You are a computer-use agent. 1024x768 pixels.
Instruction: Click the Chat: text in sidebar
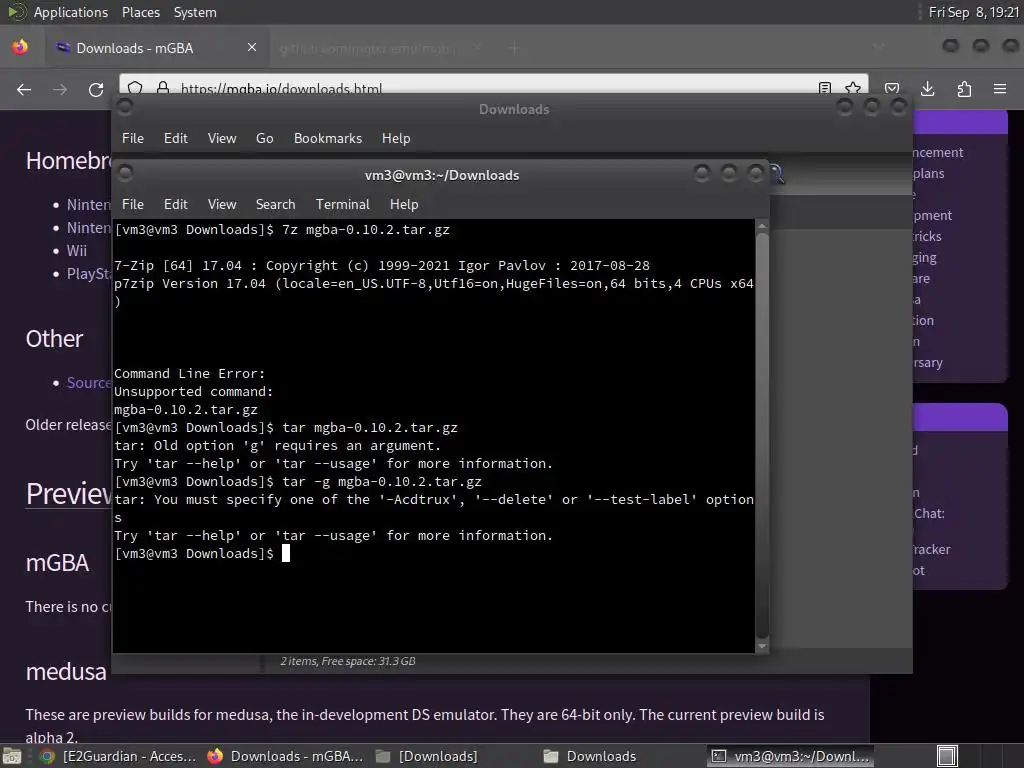929,513
